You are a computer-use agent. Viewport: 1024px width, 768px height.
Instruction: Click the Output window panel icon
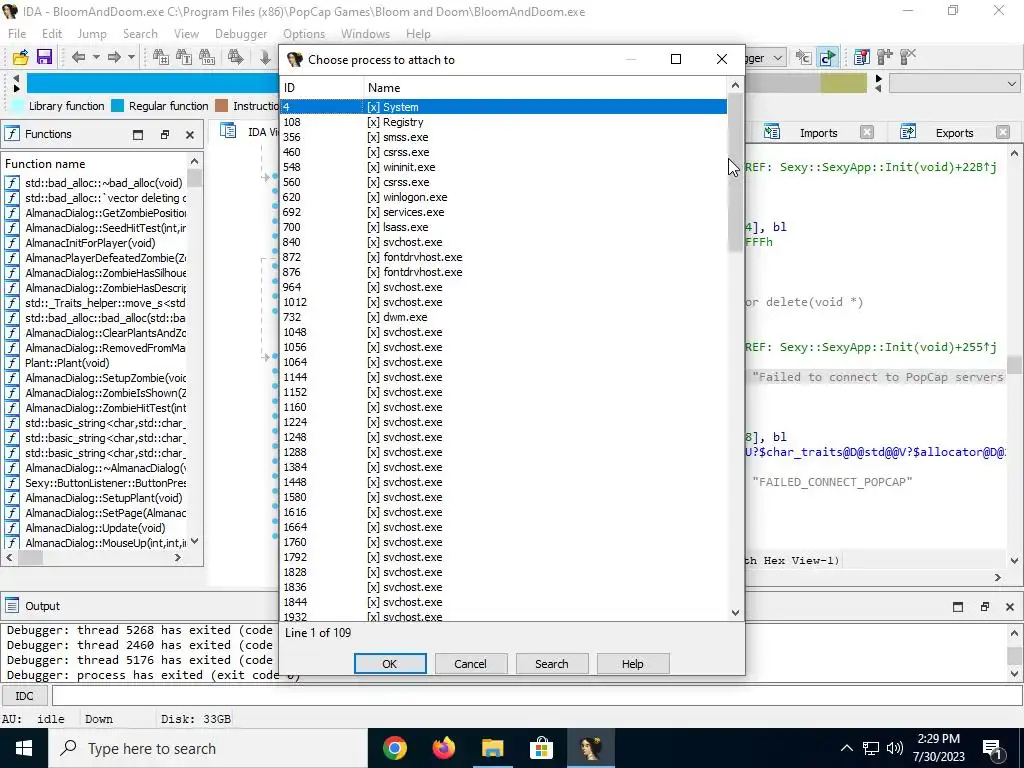(x=12, y=606)
